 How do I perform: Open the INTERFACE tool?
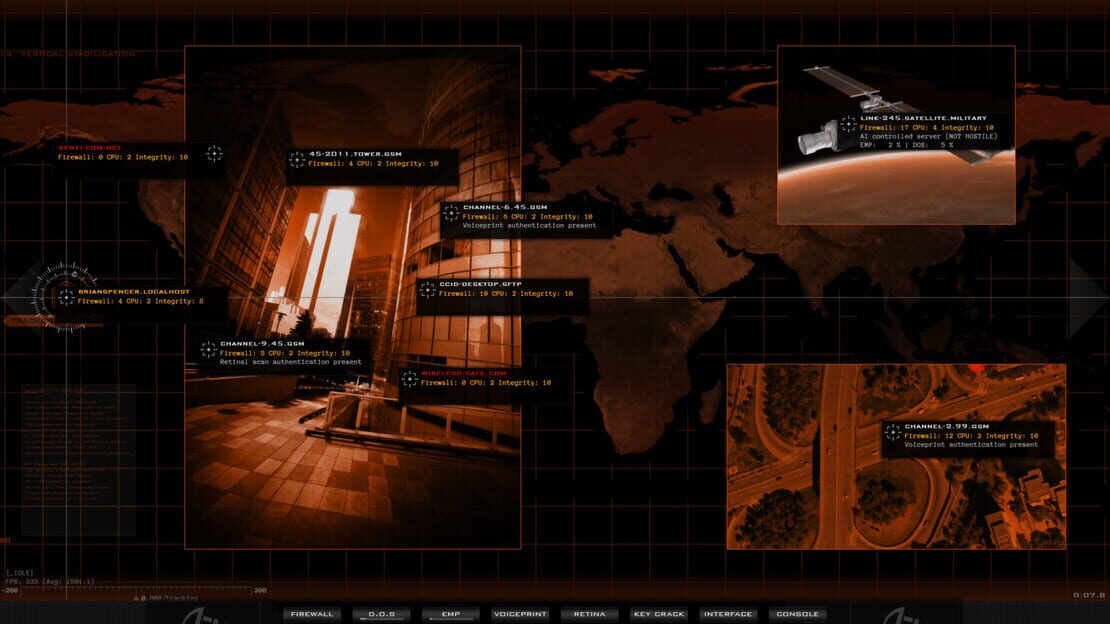point(728,614)
